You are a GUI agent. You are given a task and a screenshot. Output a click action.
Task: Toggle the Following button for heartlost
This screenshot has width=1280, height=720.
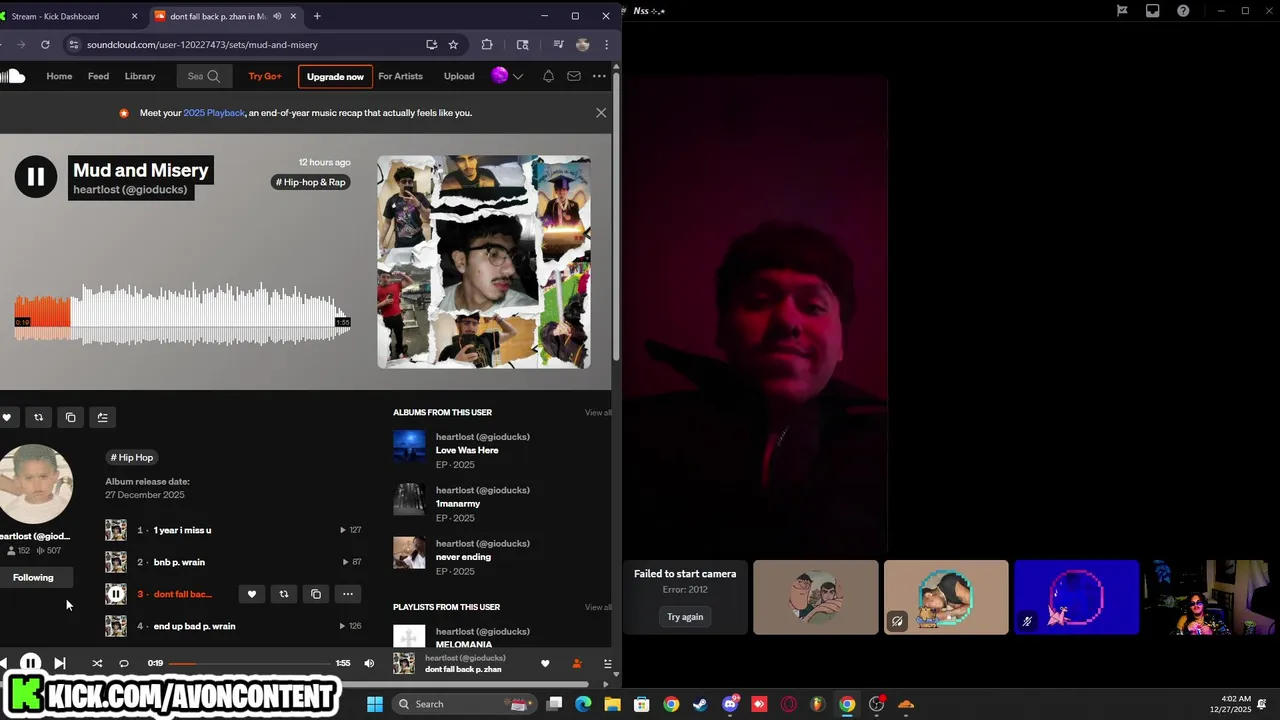click(33, 577)
